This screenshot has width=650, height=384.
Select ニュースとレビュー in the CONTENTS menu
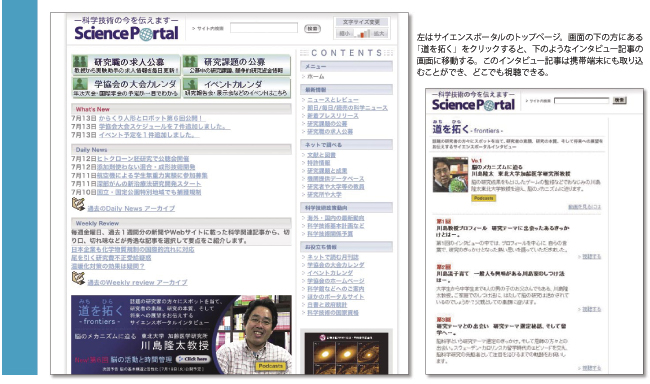tap(333, 100)
